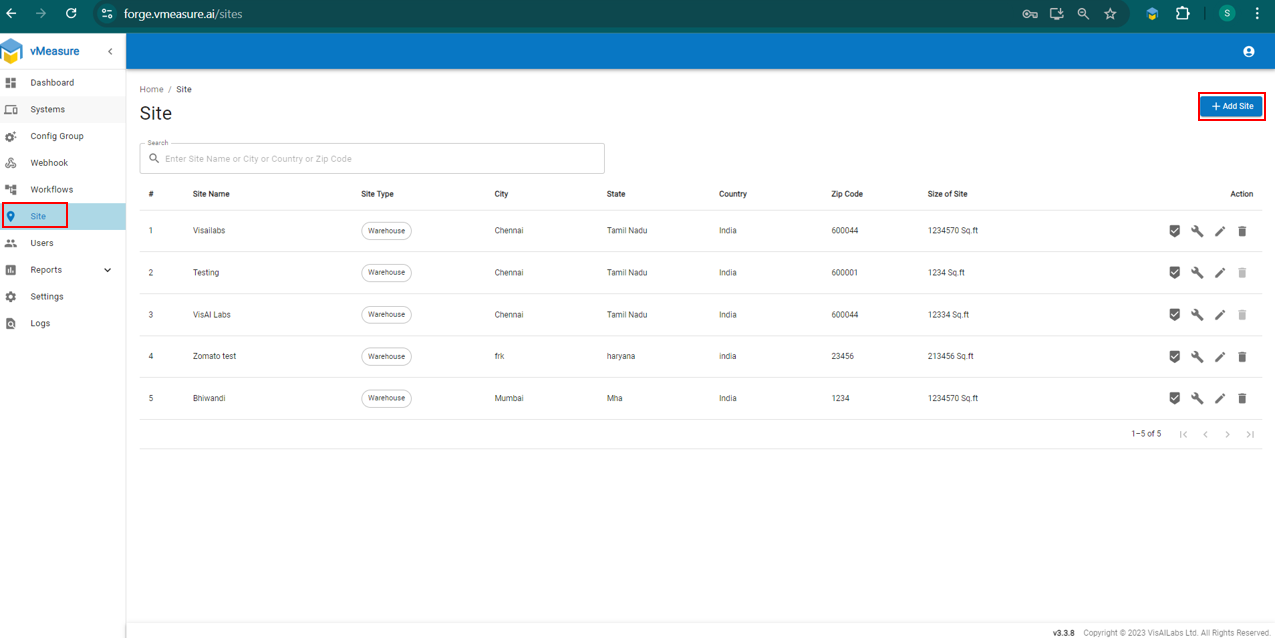This screenshot has width=1275, height=638.
Task: Click the Size of Site column header
Action: [947, 194]
